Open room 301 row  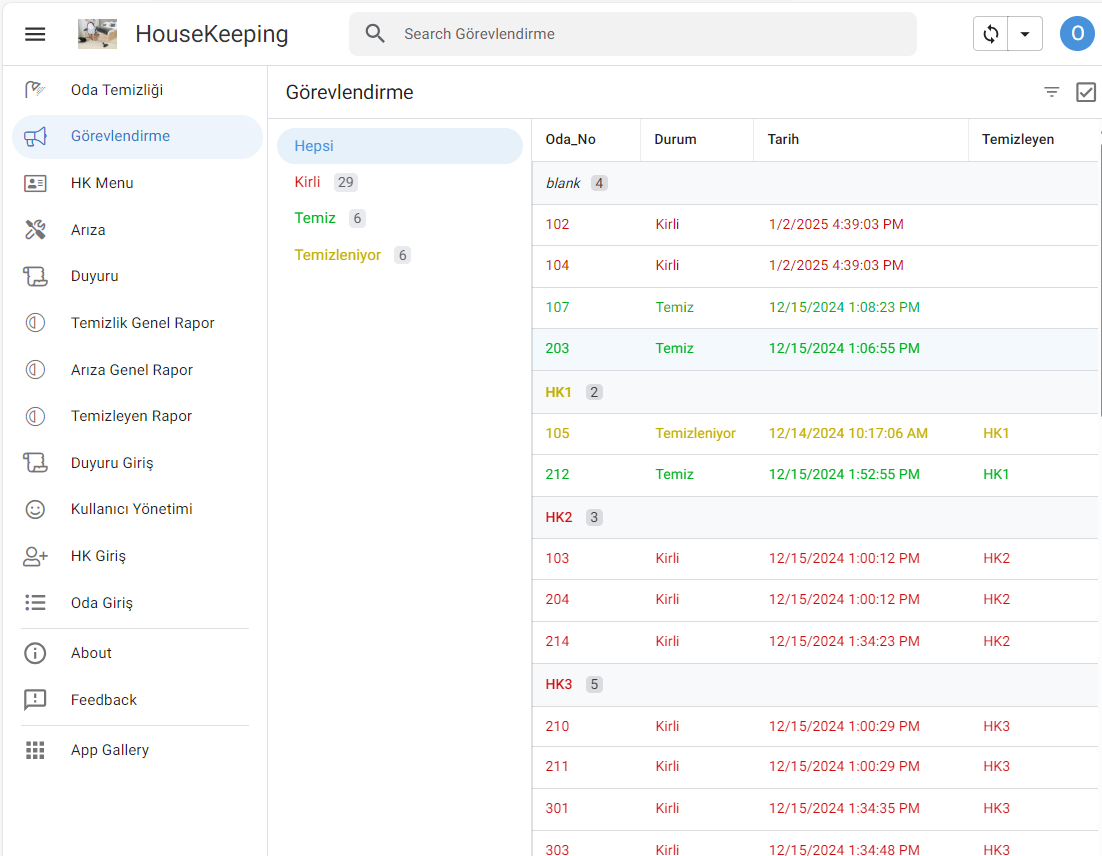[x=815, y=809]
